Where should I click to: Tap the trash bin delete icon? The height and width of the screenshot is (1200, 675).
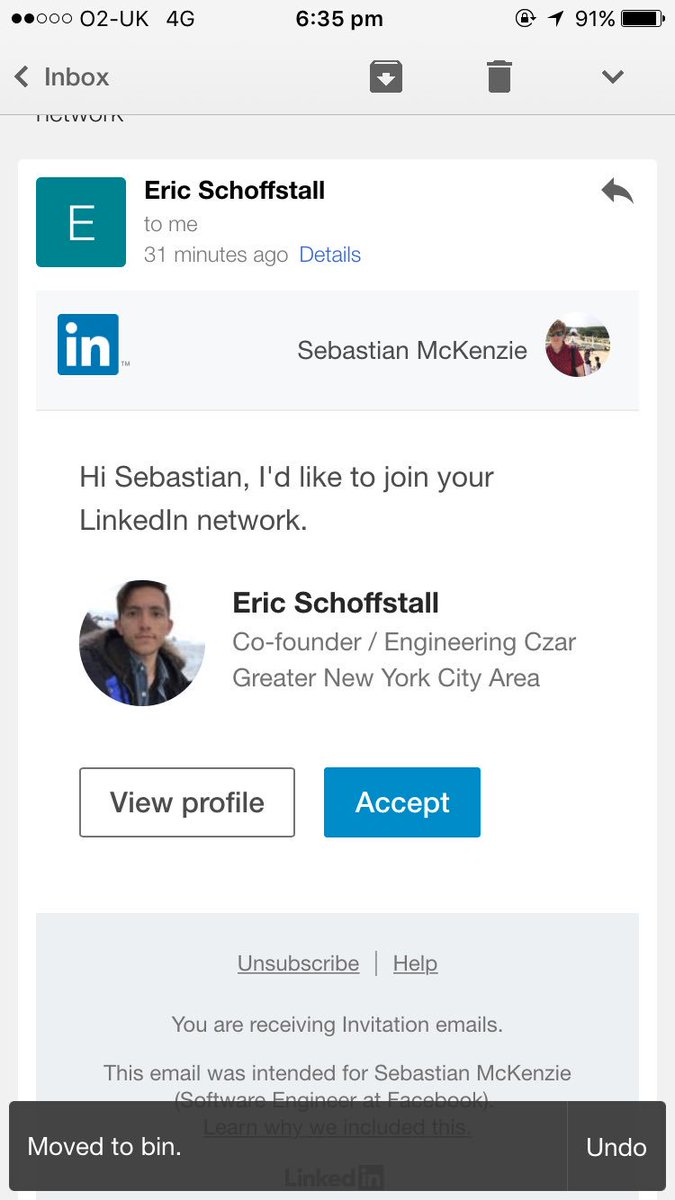point(499,77)
